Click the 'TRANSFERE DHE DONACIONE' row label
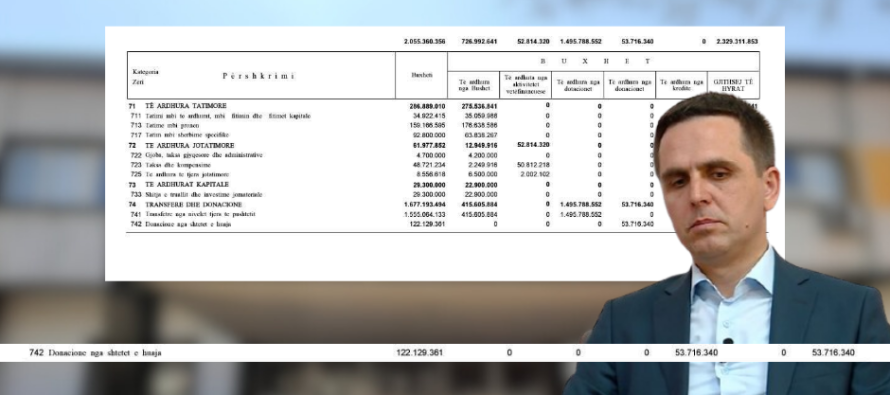This screenshot has height=395, width=890. (x=194, y=204)
